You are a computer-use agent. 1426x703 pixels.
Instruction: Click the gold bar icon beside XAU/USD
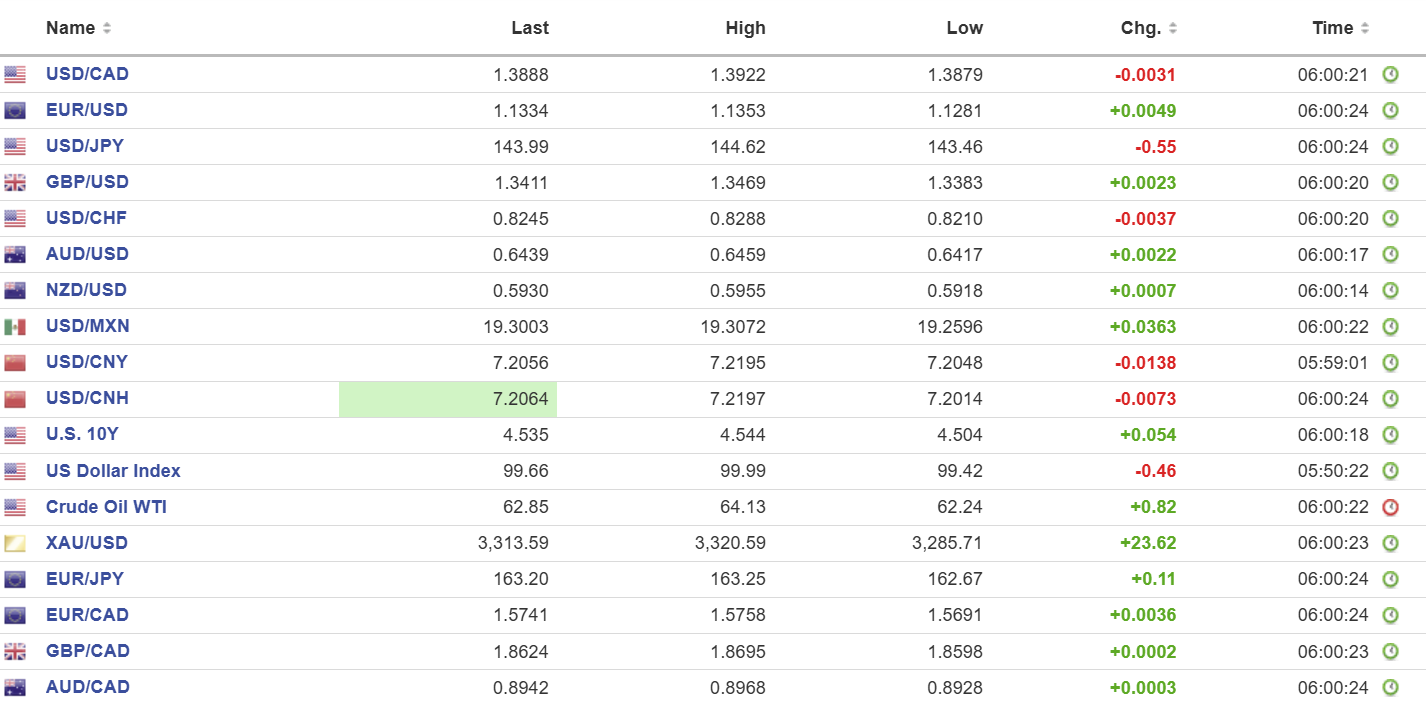15,544
